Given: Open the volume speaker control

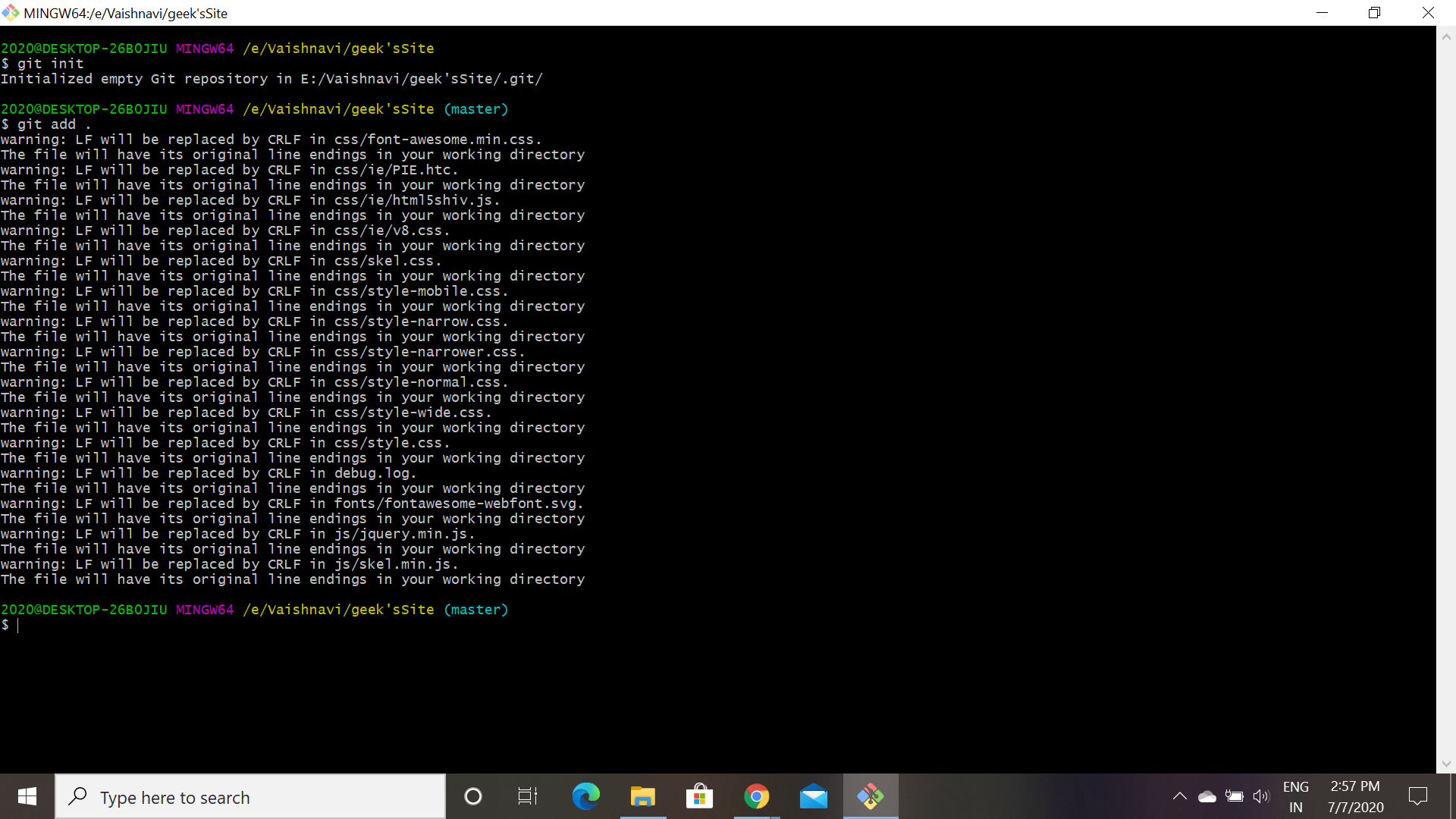Looking at the screenshot, I should tap(1260, 796).
